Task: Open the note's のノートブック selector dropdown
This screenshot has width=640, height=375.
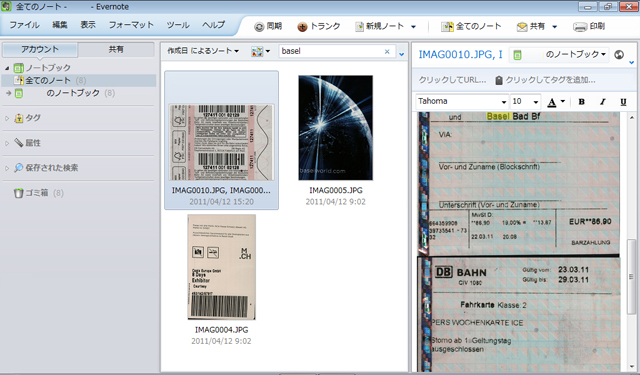Action: coord(559,54)
